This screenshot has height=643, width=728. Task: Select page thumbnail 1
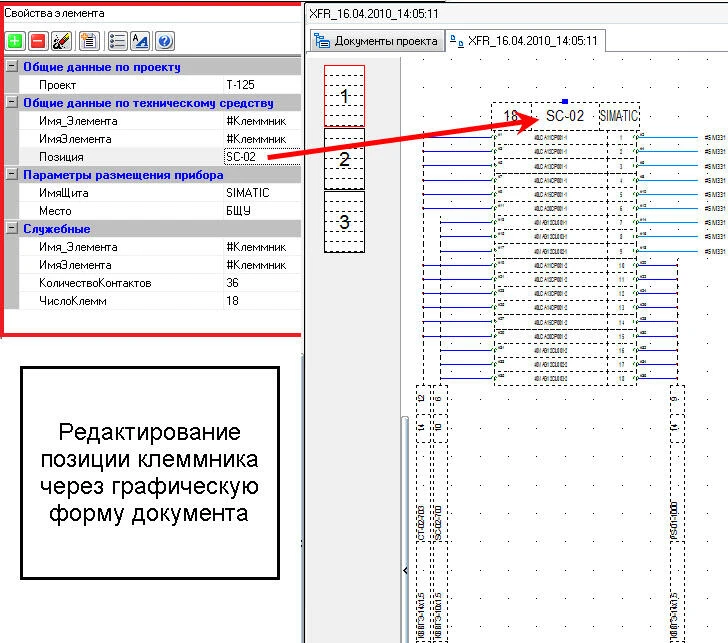pos(344,96)
